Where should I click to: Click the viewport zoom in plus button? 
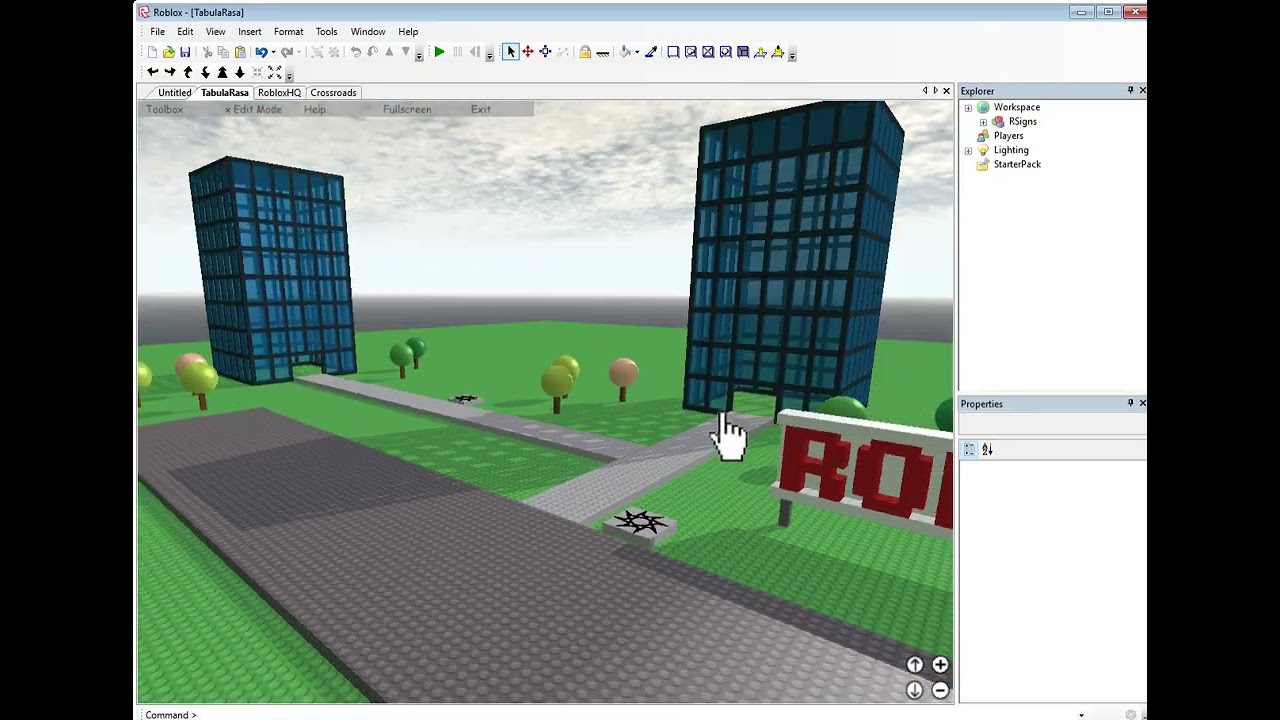click(x=940, y=665)
